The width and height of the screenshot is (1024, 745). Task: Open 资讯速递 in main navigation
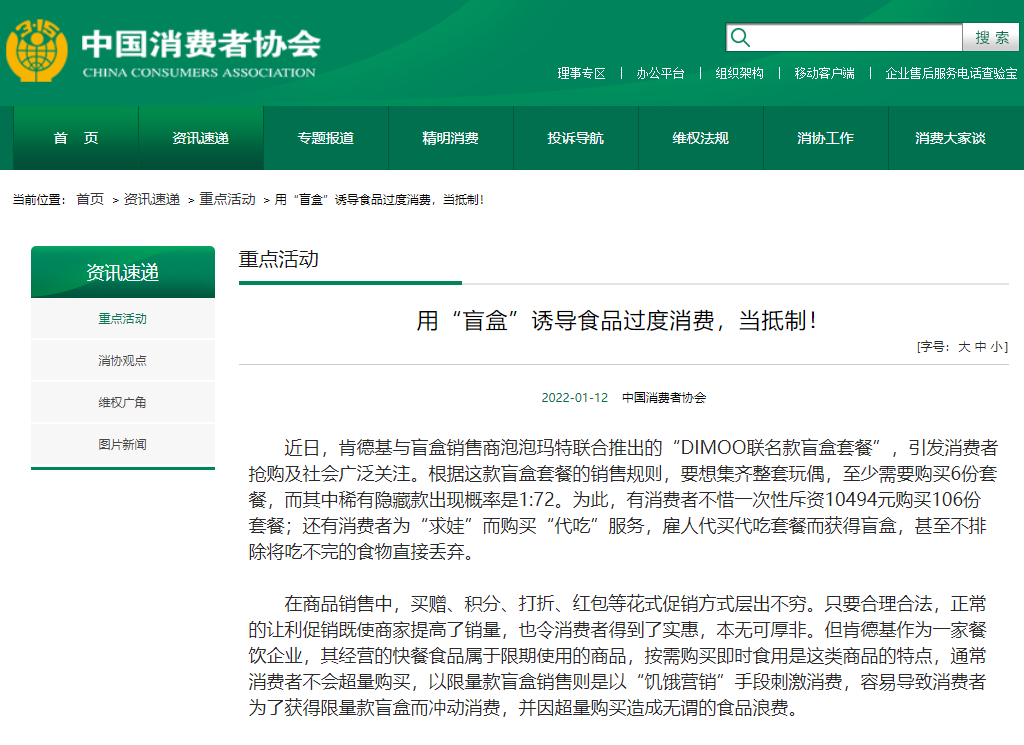(x=200, y=138)
